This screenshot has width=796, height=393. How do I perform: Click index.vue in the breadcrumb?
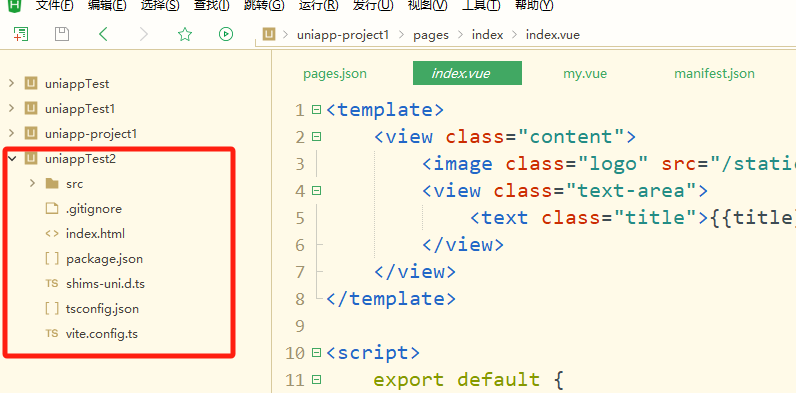pyautogui.click(x=552, y=35)
